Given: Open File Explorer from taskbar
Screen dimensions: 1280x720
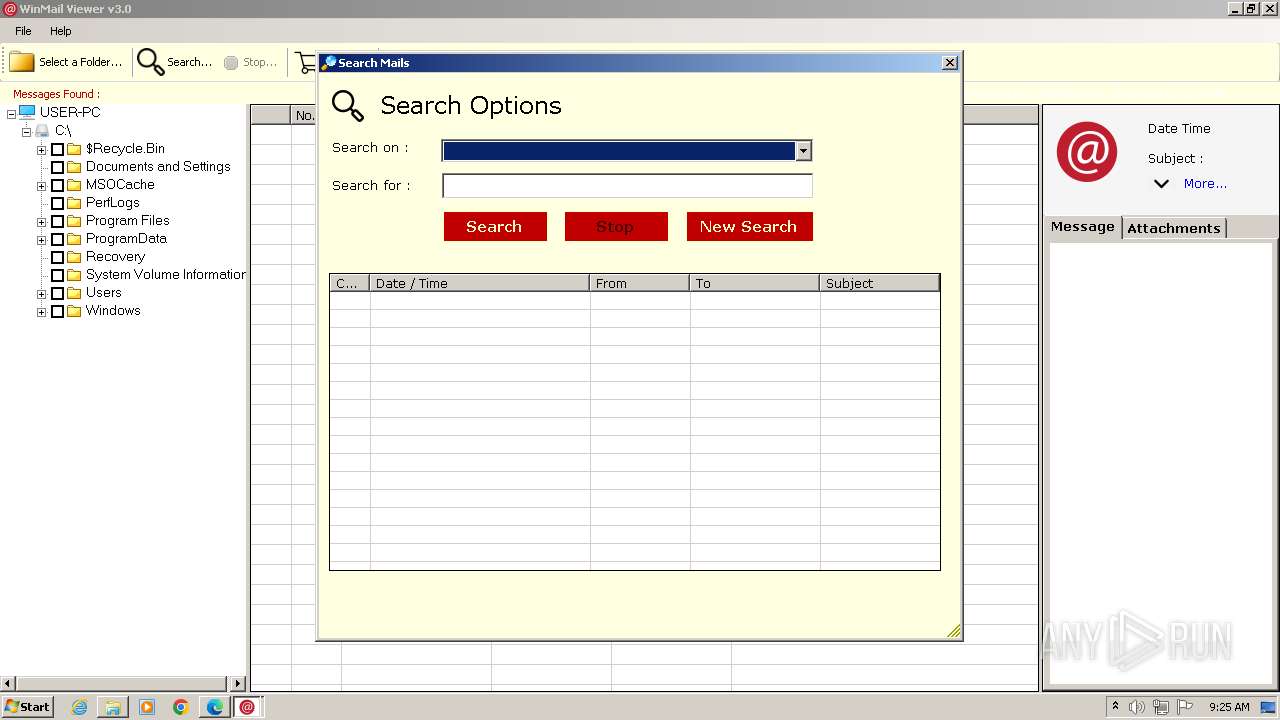Looking at the screenshot, I should pyautogui.click(x=113, y=707).
